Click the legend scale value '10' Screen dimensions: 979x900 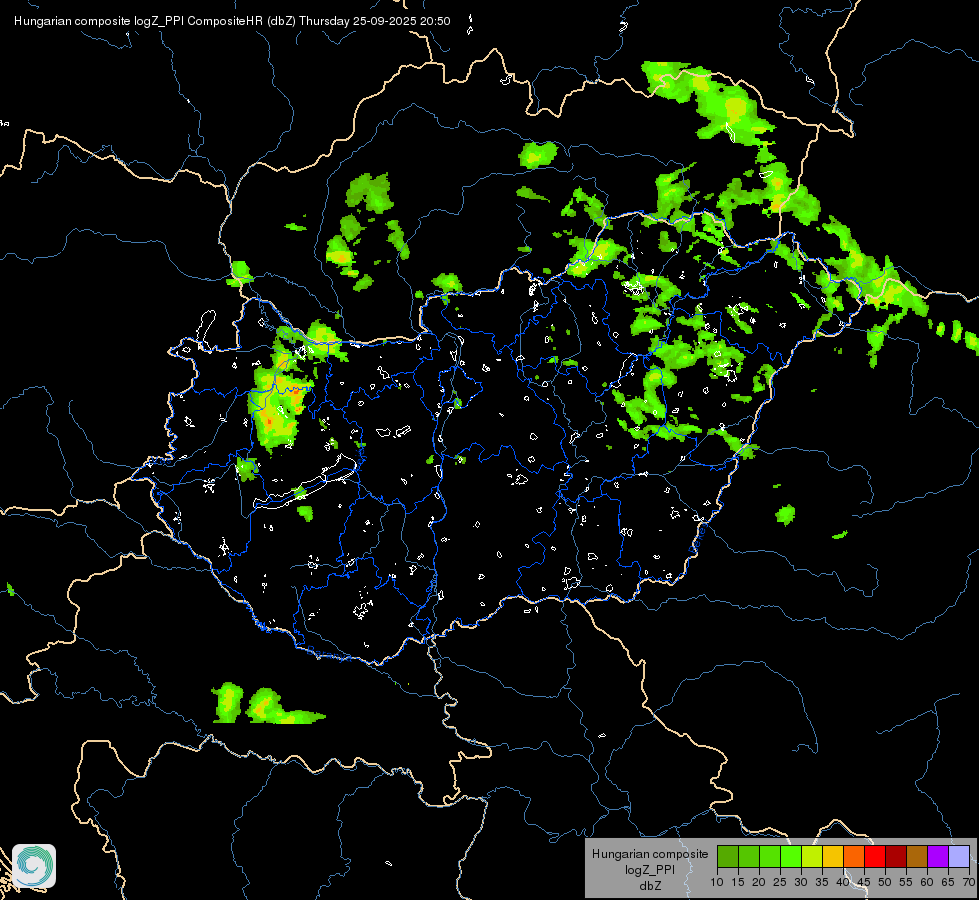pyautogui.click(x=717, y=882)
